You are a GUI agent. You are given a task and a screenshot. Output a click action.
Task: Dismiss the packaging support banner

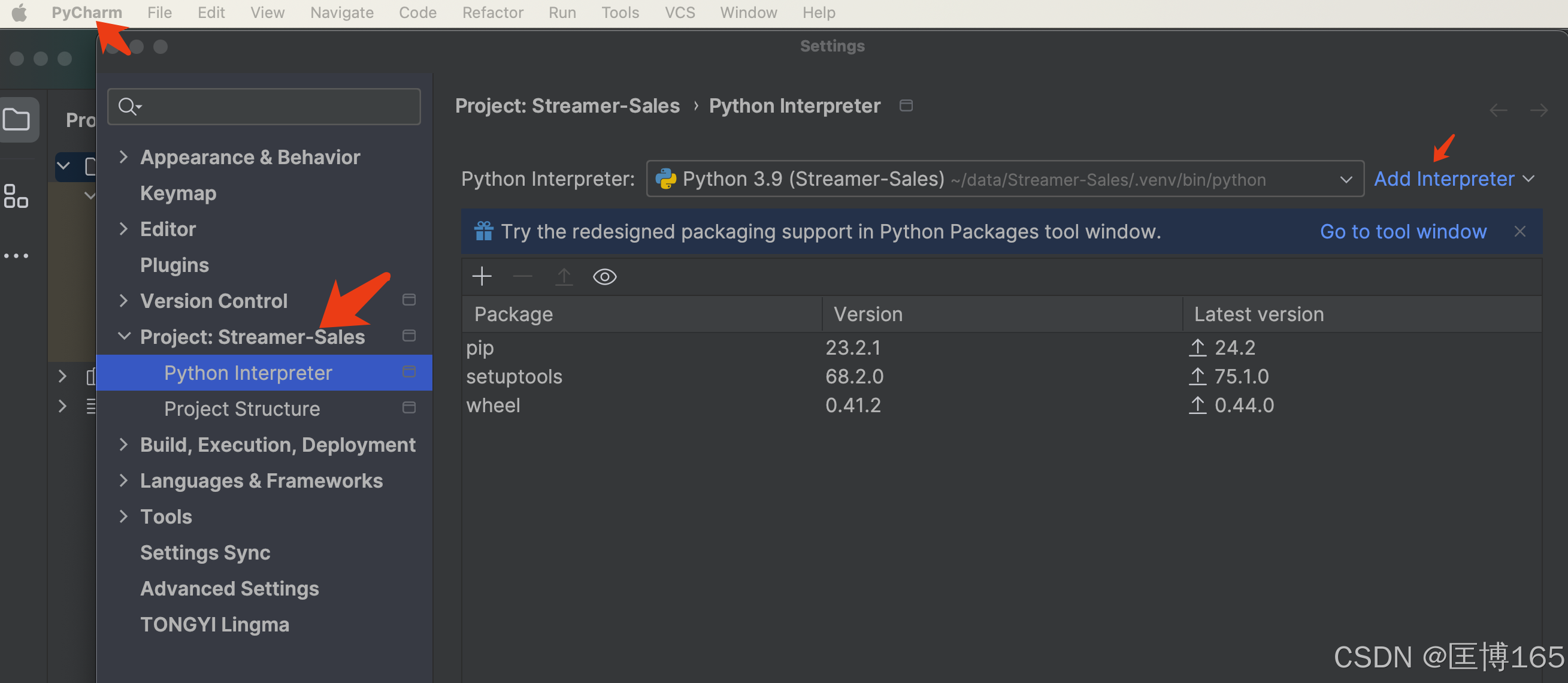pos(1519,231)
